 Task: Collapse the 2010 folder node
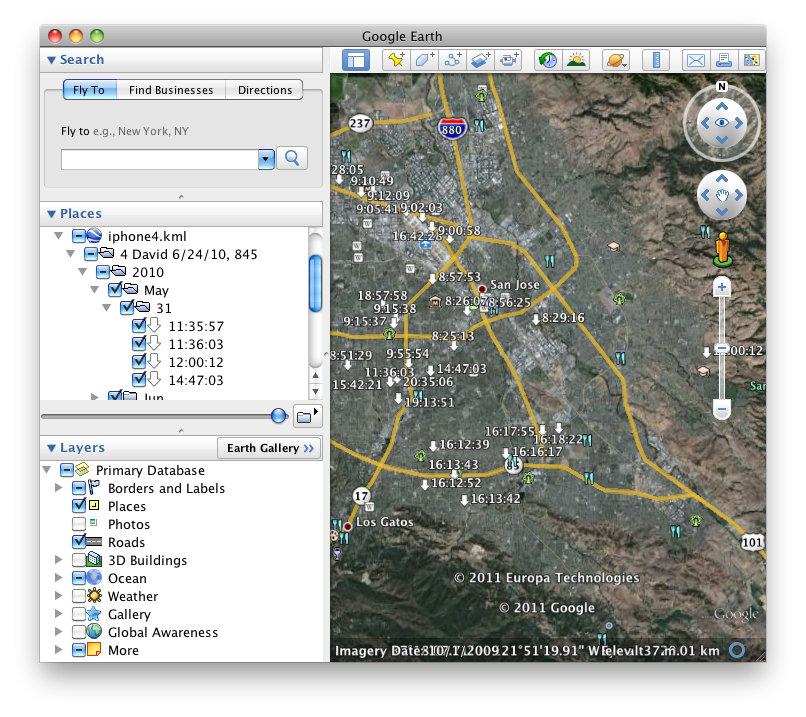coord(83,272)
